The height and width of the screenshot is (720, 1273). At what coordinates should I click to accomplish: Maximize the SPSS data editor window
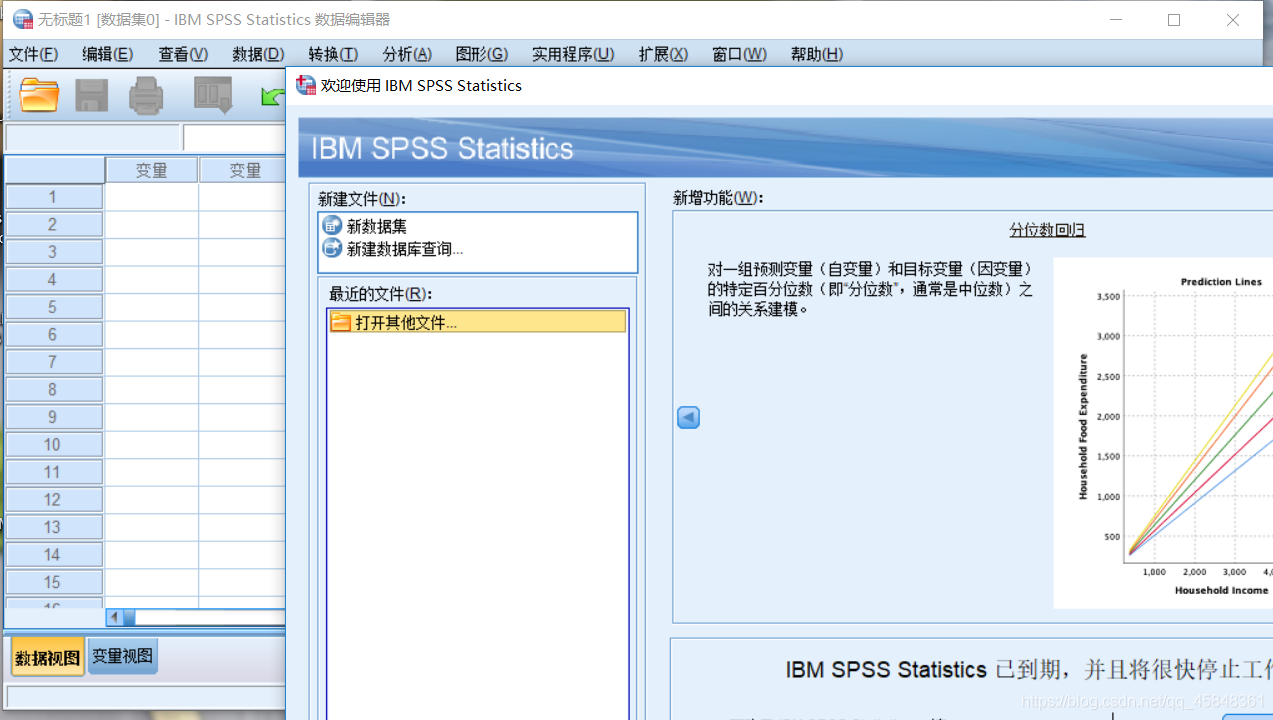pos(1174,20)
